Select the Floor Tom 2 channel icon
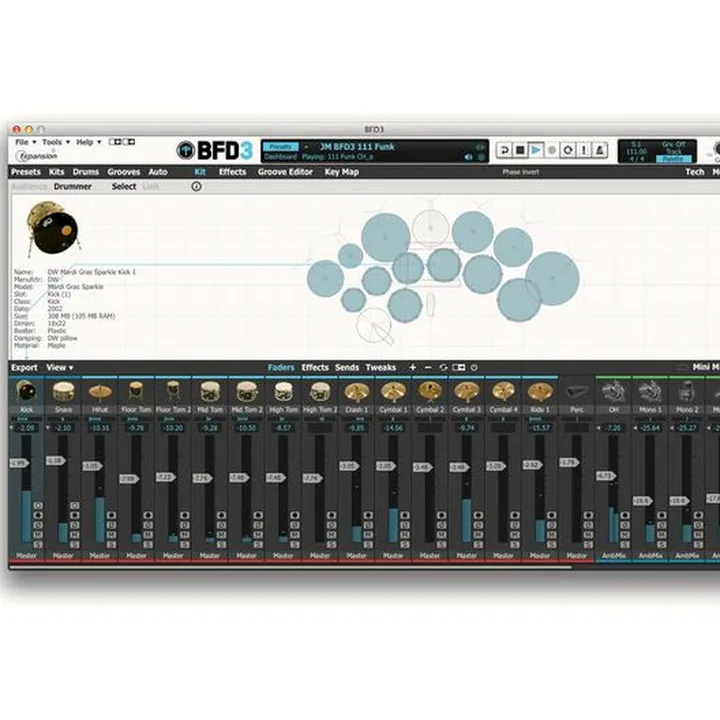Screen dimensions: 720x720 173,392
